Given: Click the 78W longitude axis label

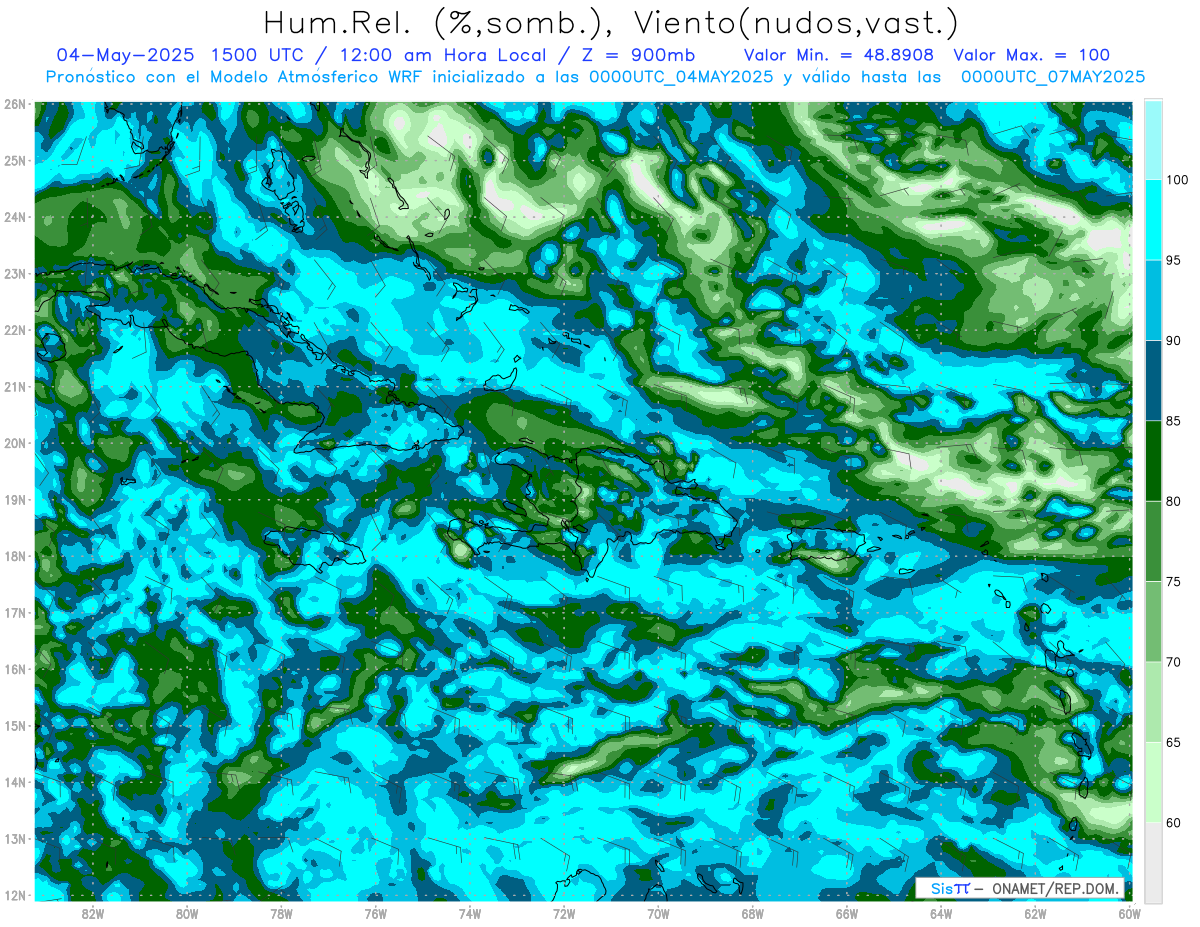Looking at the screenshot, I should click(x=281, y=914).
